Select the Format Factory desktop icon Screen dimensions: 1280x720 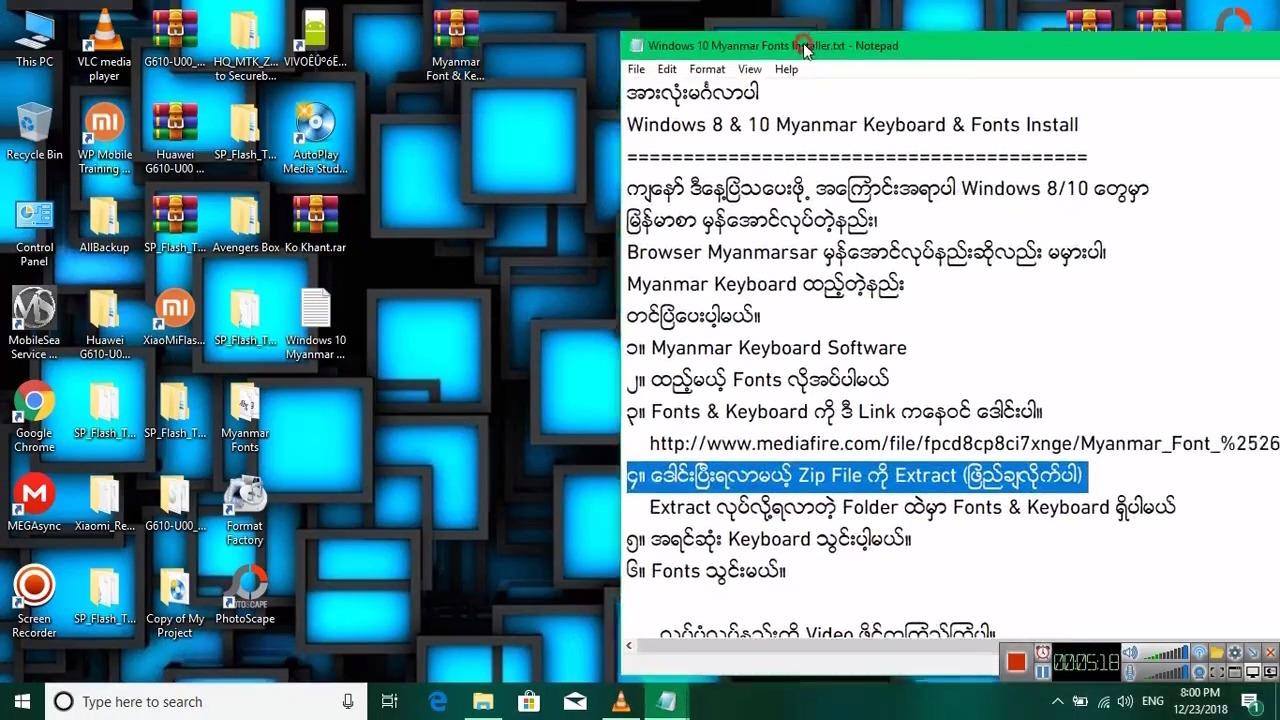(245, 510)
